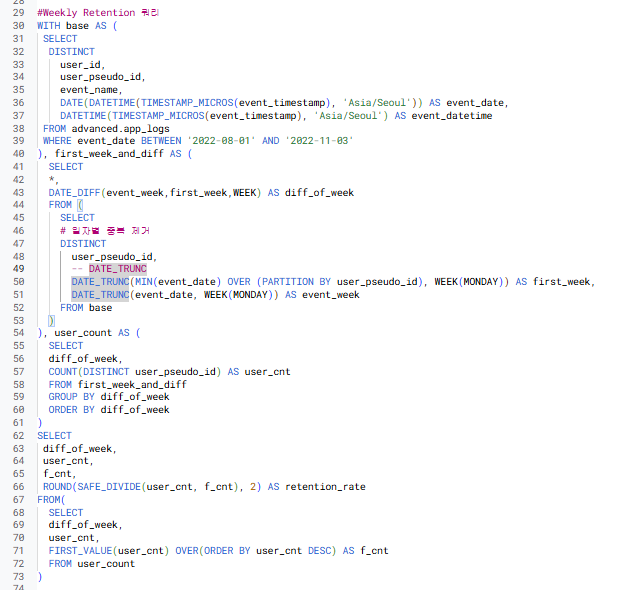Click the FIRST_VALUE function name
This screenshot has height=590, width=623.
(x=80, y=551)
